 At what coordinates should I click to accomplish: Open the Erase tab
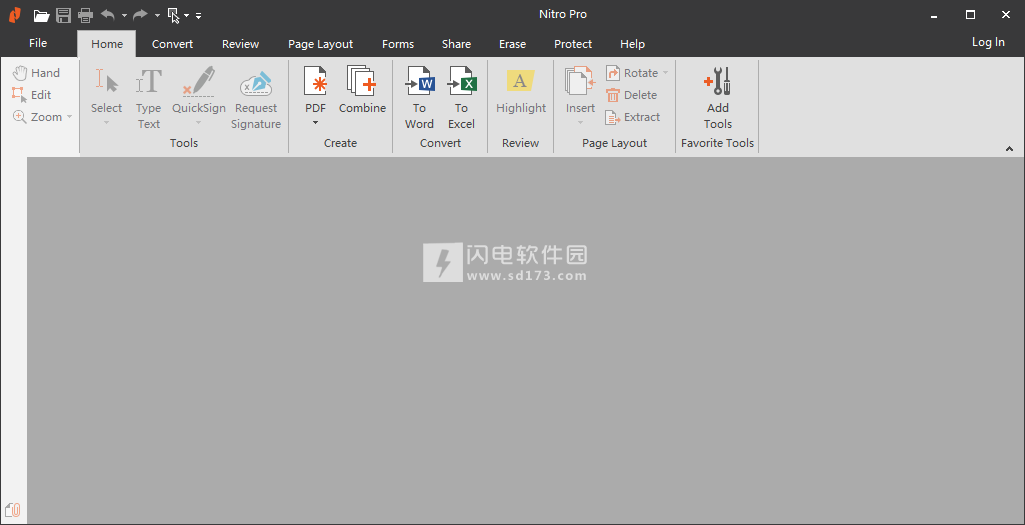click(x=512, y=44)
